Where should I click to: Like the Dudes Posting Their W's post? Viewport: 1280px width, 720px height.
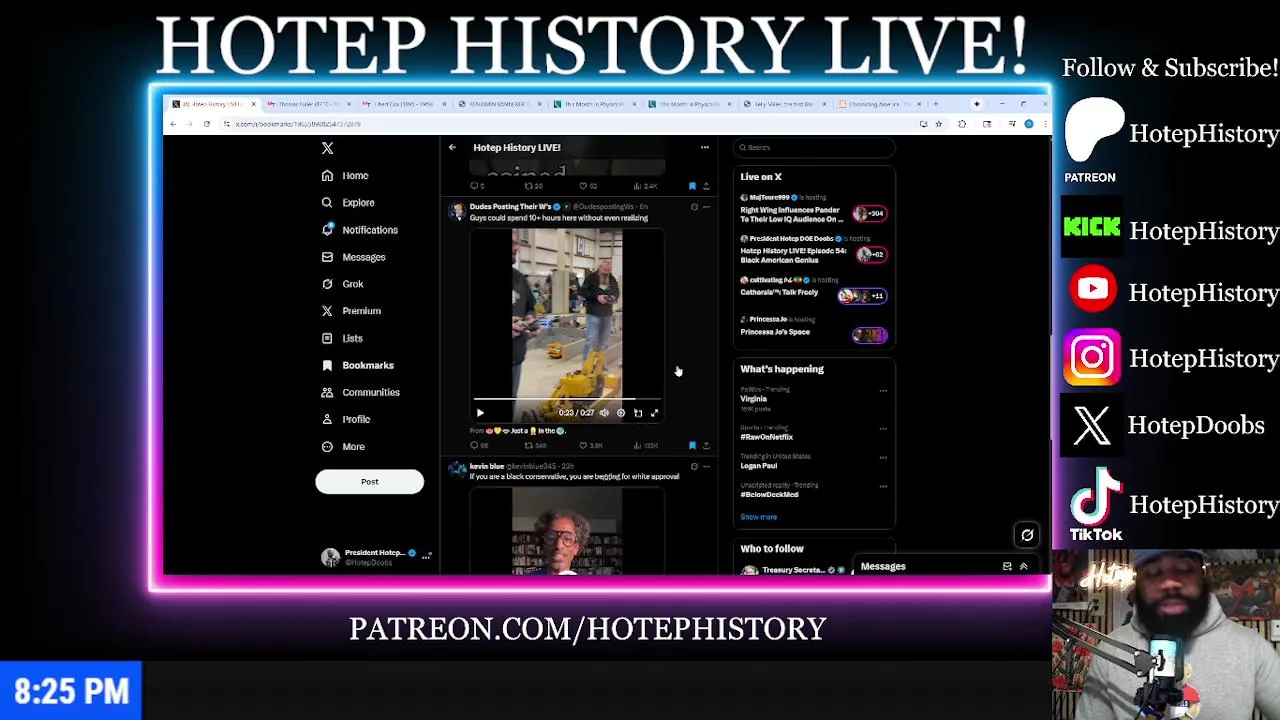click(x=590, y=446)
